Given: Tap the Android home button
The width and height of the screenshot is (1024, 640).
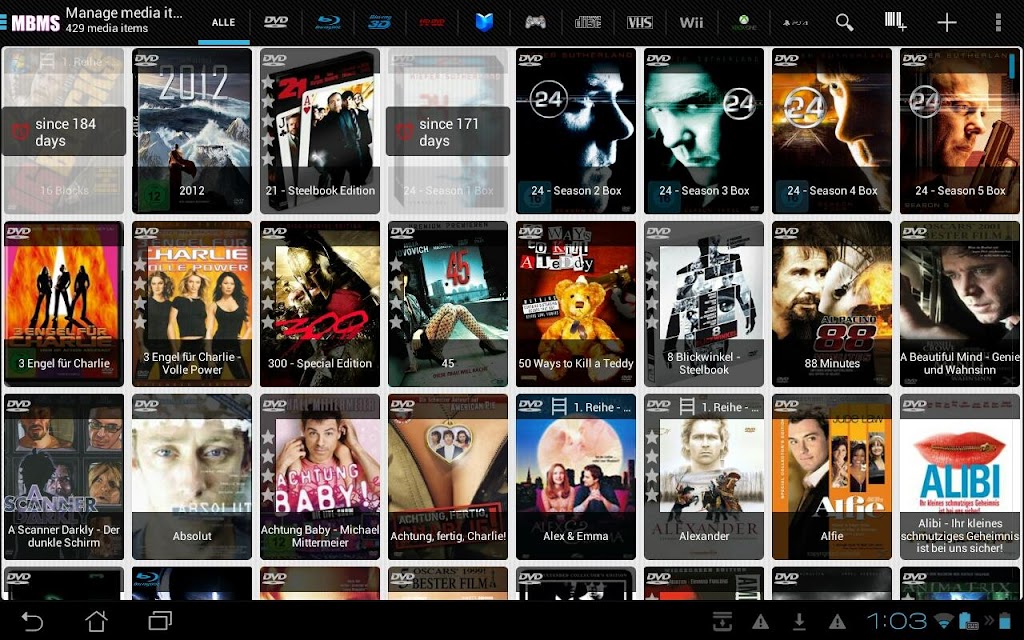Looking at the screenshot, I should tap(96, 620).
